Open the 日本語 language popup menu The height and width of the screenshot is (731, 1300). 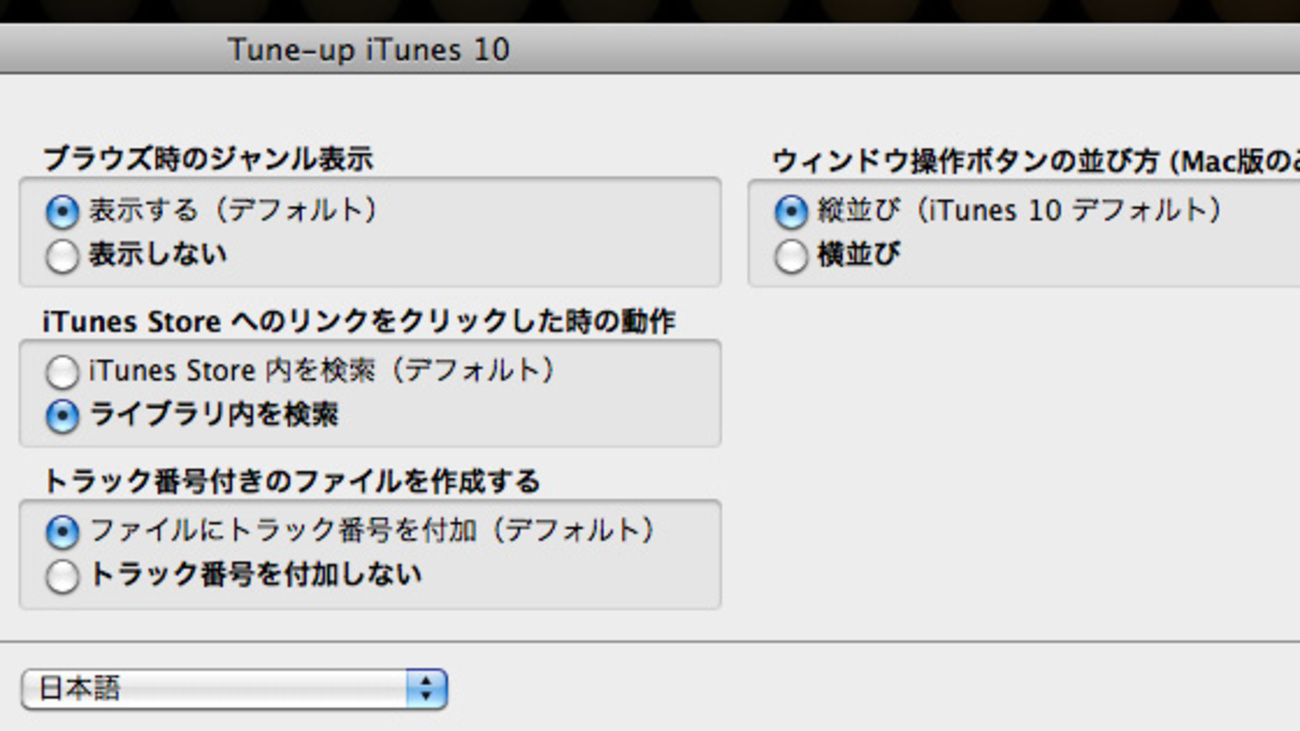click(x=233, y=689)
